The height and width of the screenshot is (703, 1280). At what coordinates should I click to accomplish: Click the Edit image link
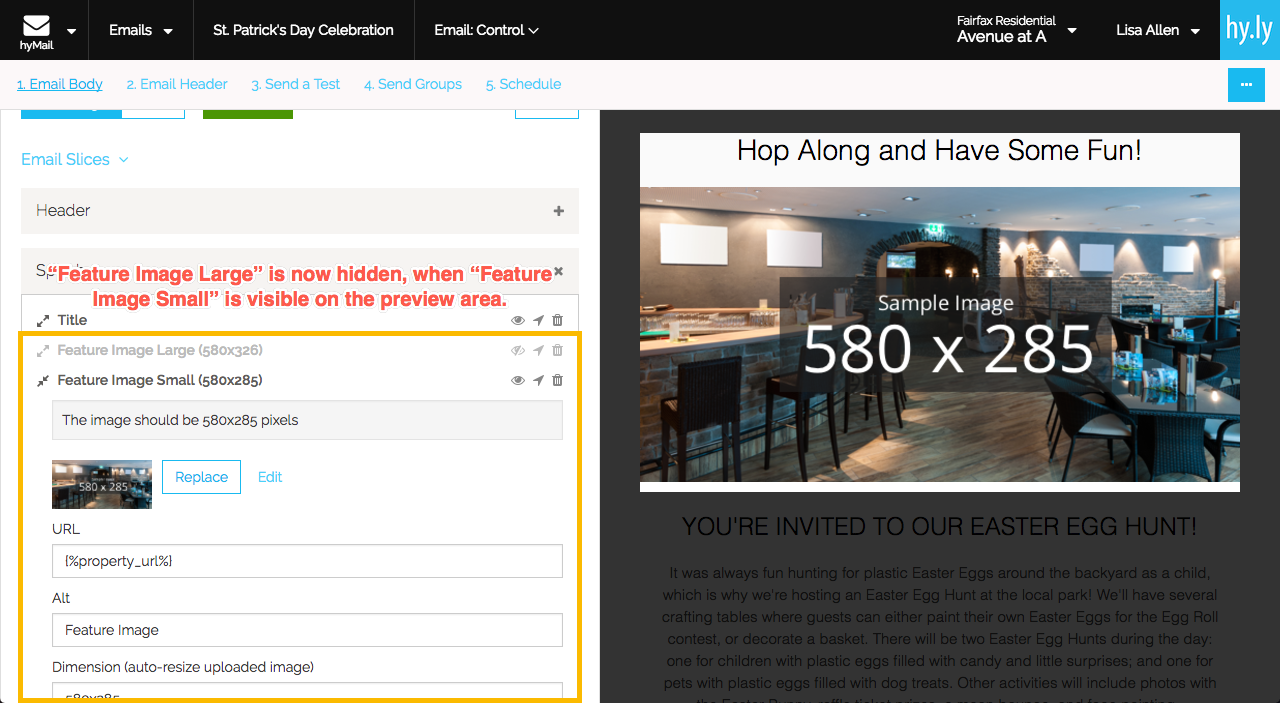coord(270,477)
